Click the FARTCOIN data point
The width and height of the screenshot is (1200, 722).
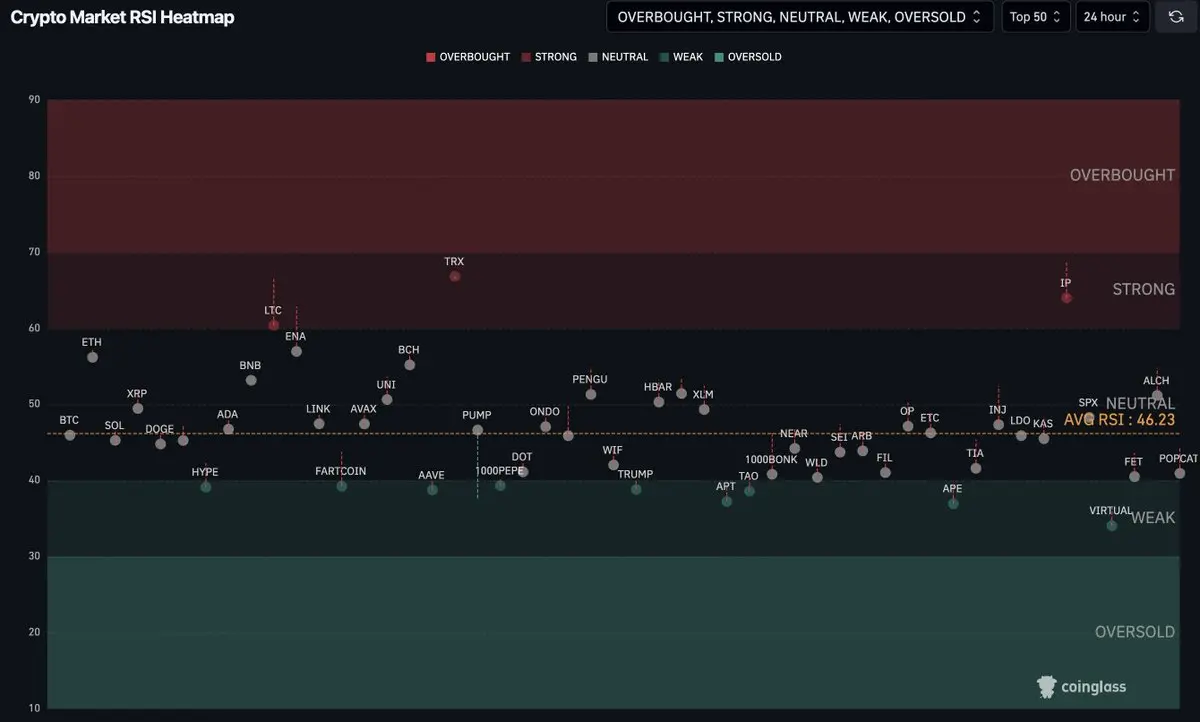click(342, 486)
